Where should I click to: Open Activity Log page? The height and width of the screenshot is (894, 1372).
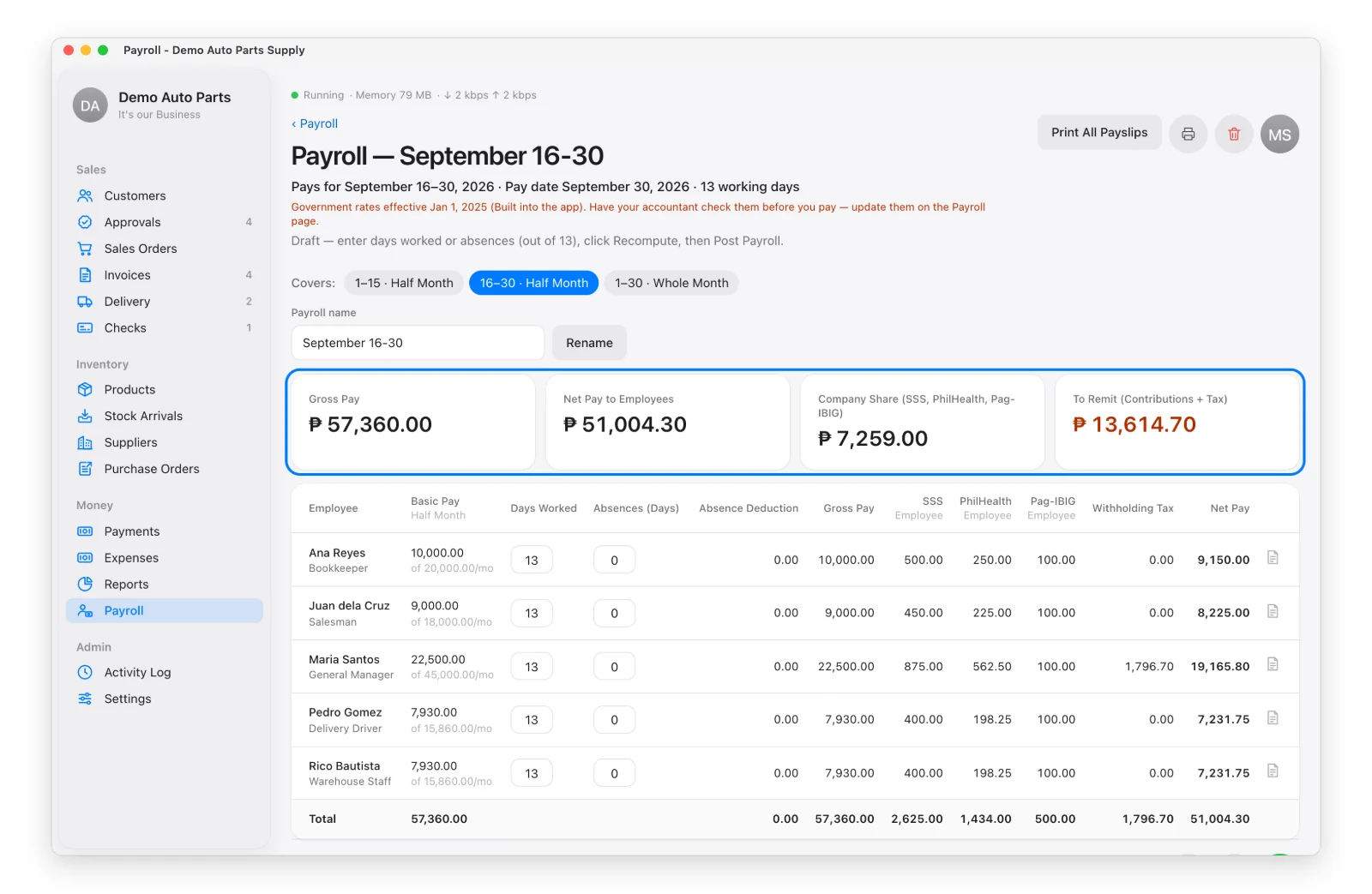164,673
